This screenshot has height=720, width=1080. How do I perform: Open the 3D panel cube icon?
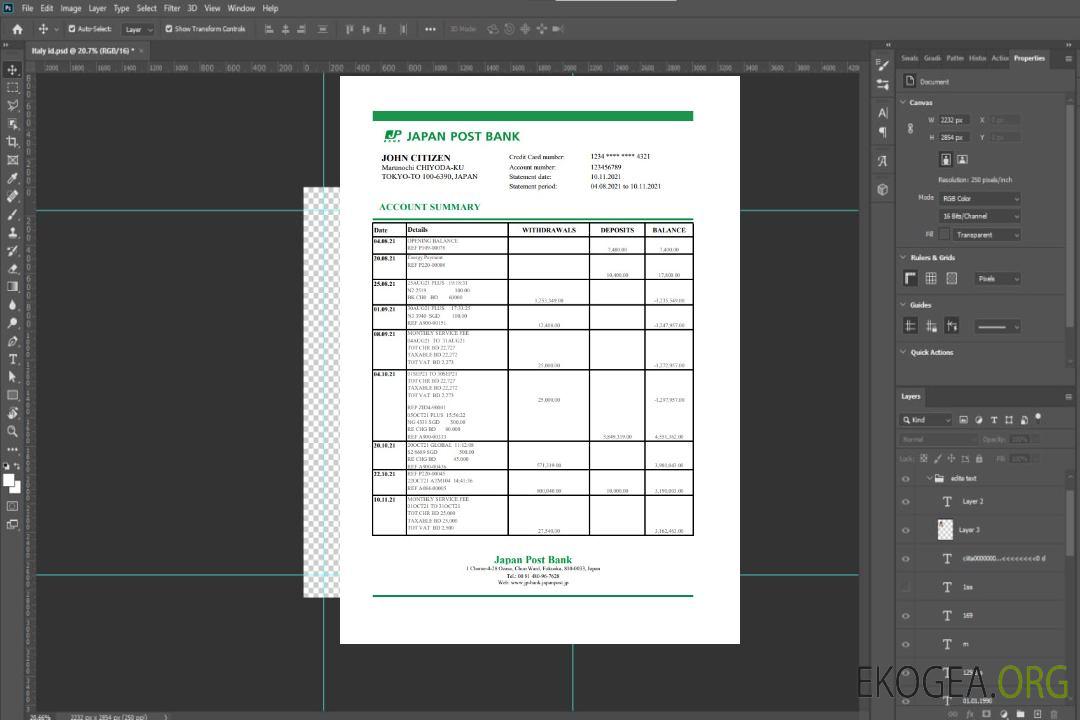coord(883,189)
